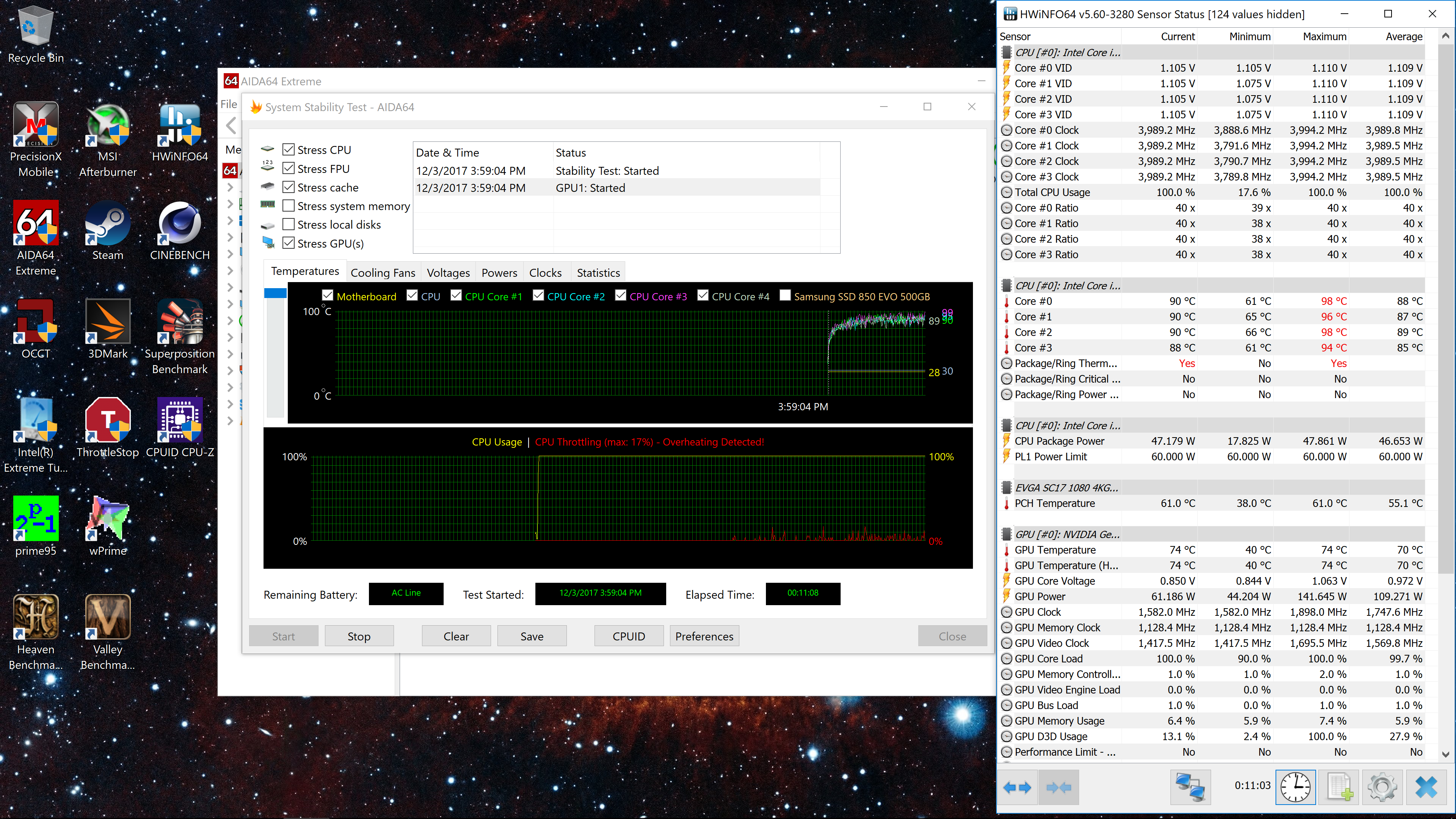
Task: Switch to the Statistics tab
Action: 598,273
